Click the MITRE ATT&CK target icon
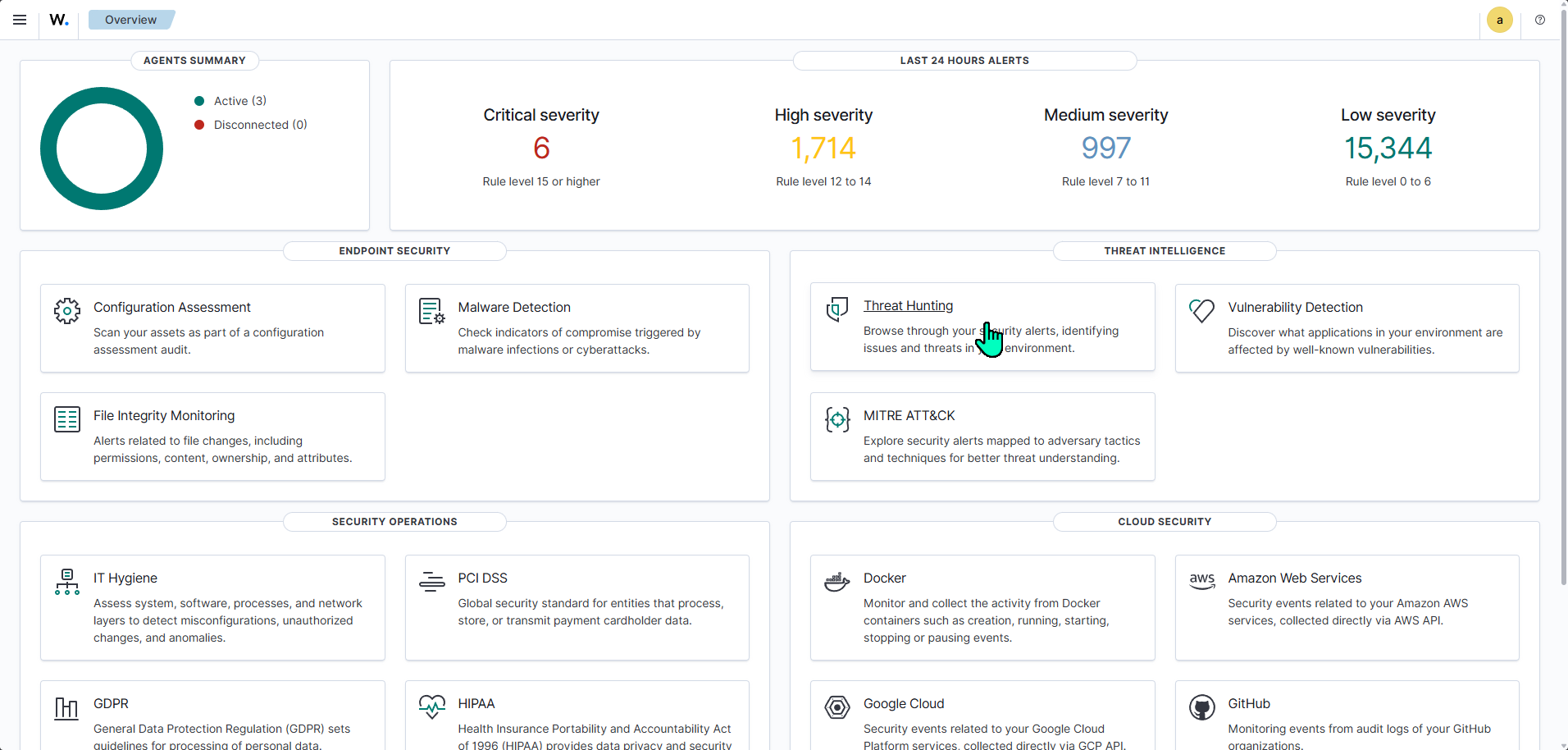This screenshot has height=750, width=1568. click(x=837, y=419)
